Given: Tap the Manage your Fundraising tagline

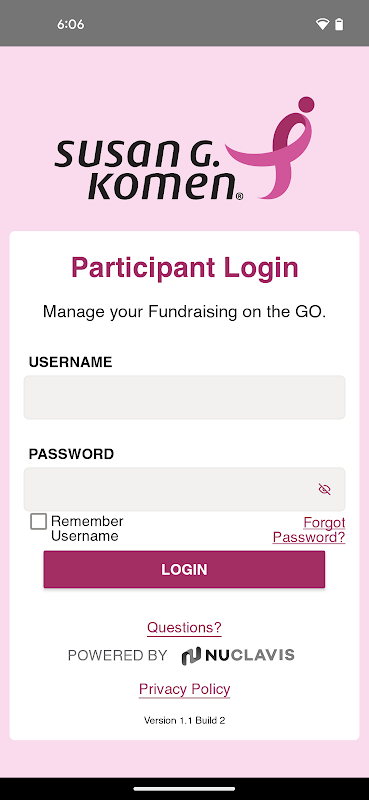Looking at the screenshot, I should 184,311.
